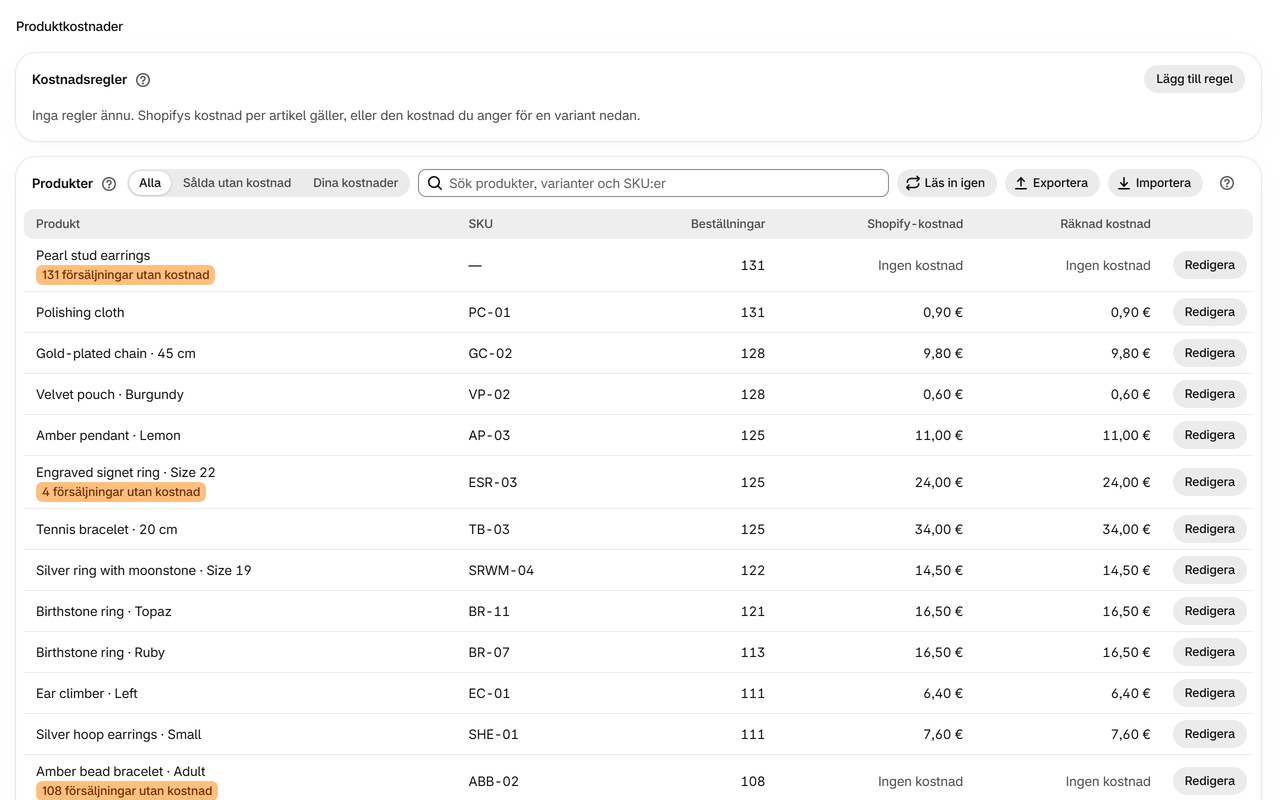This screenshot has width=1280, height=800.
Task: Click the magnifier icon in search field
Action: pos(435,183)
